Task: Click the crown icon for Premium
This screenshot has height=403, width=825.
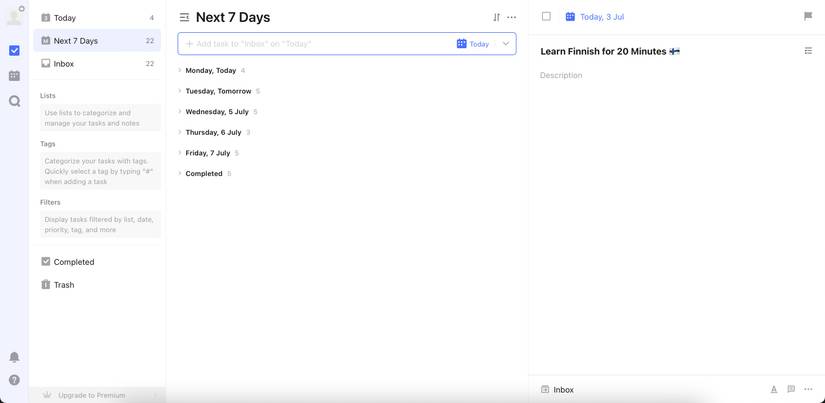Action: click(x=48, y=395)
